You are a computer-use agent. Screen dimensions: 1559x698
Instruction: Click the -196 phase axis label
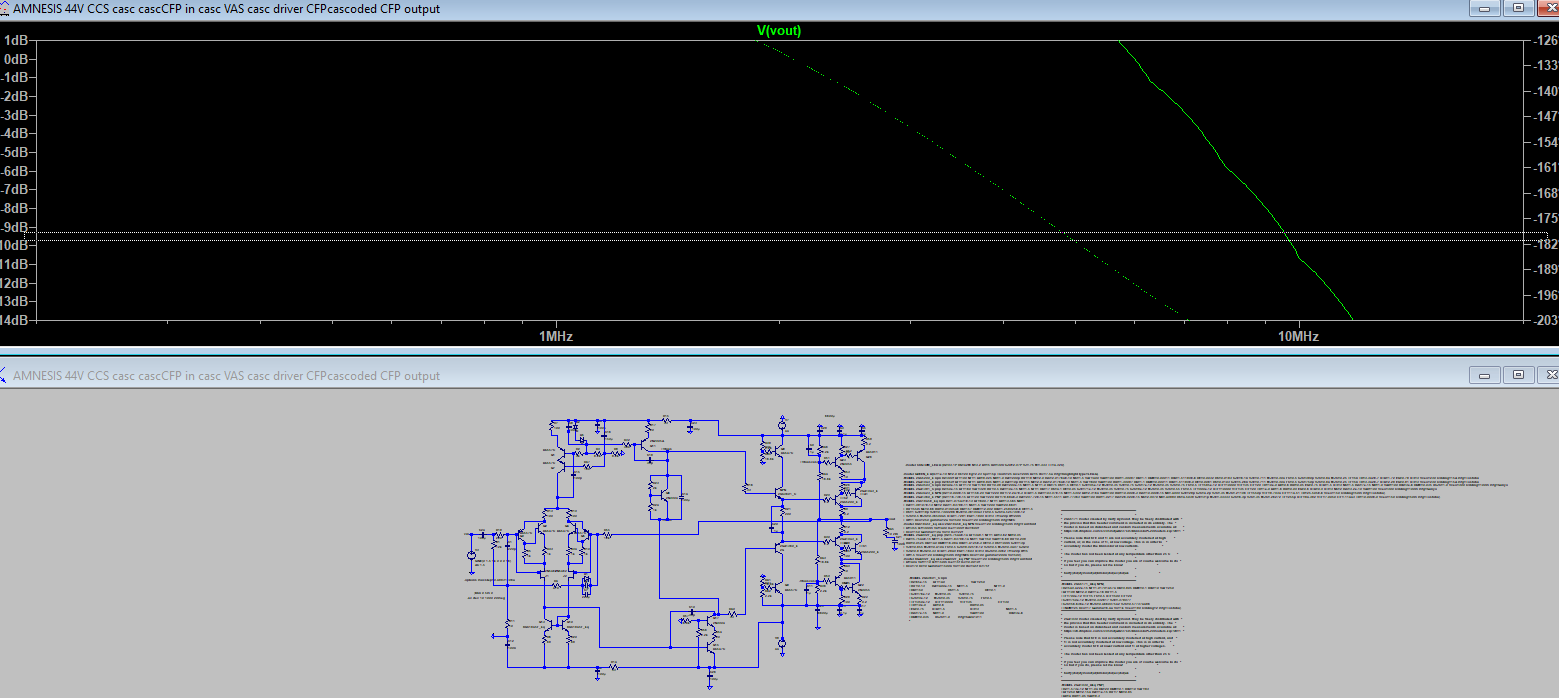tap(1545, 296)
